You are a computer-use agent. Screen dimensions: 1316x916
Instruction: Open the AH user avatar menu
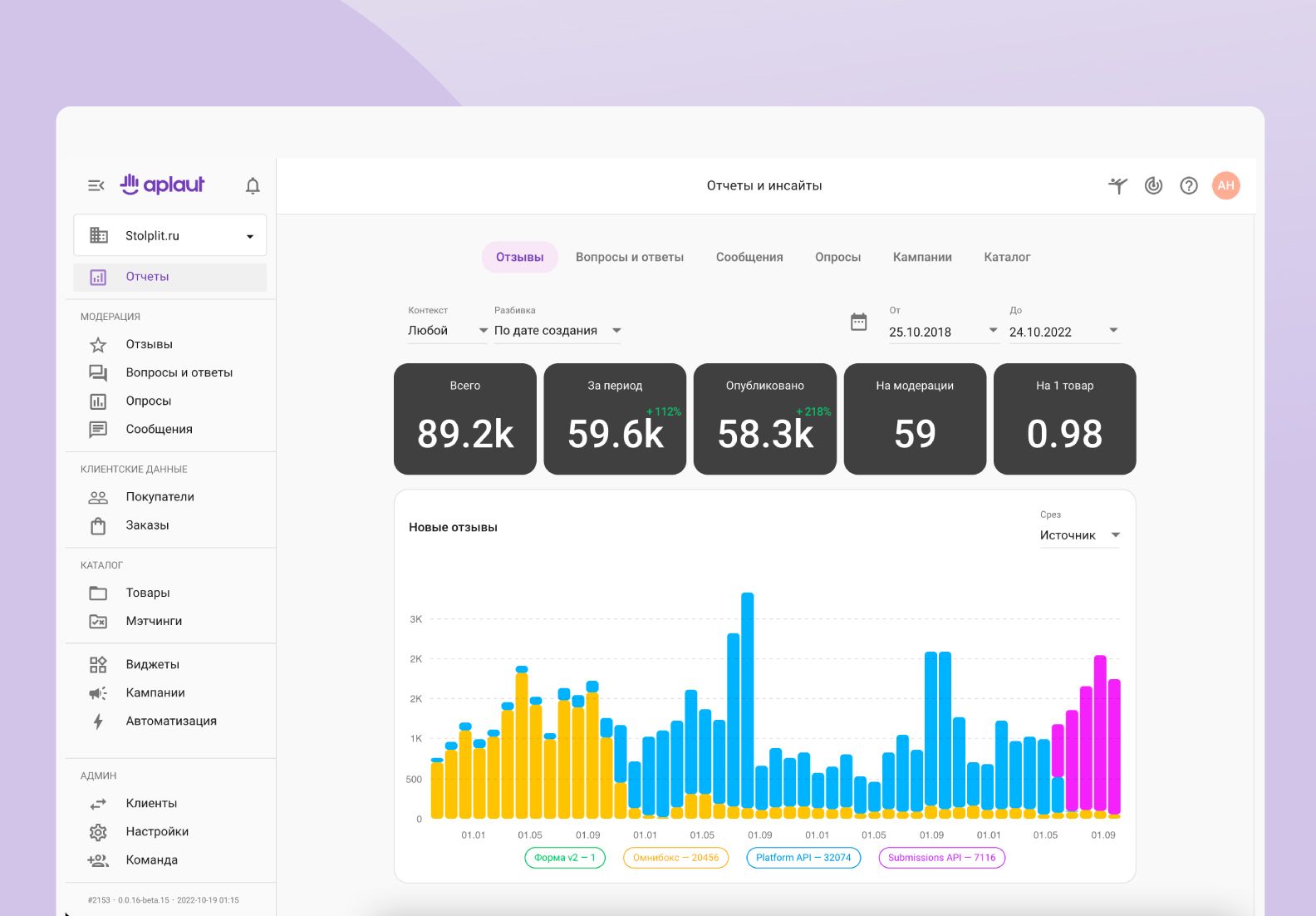pos(1225,185)
